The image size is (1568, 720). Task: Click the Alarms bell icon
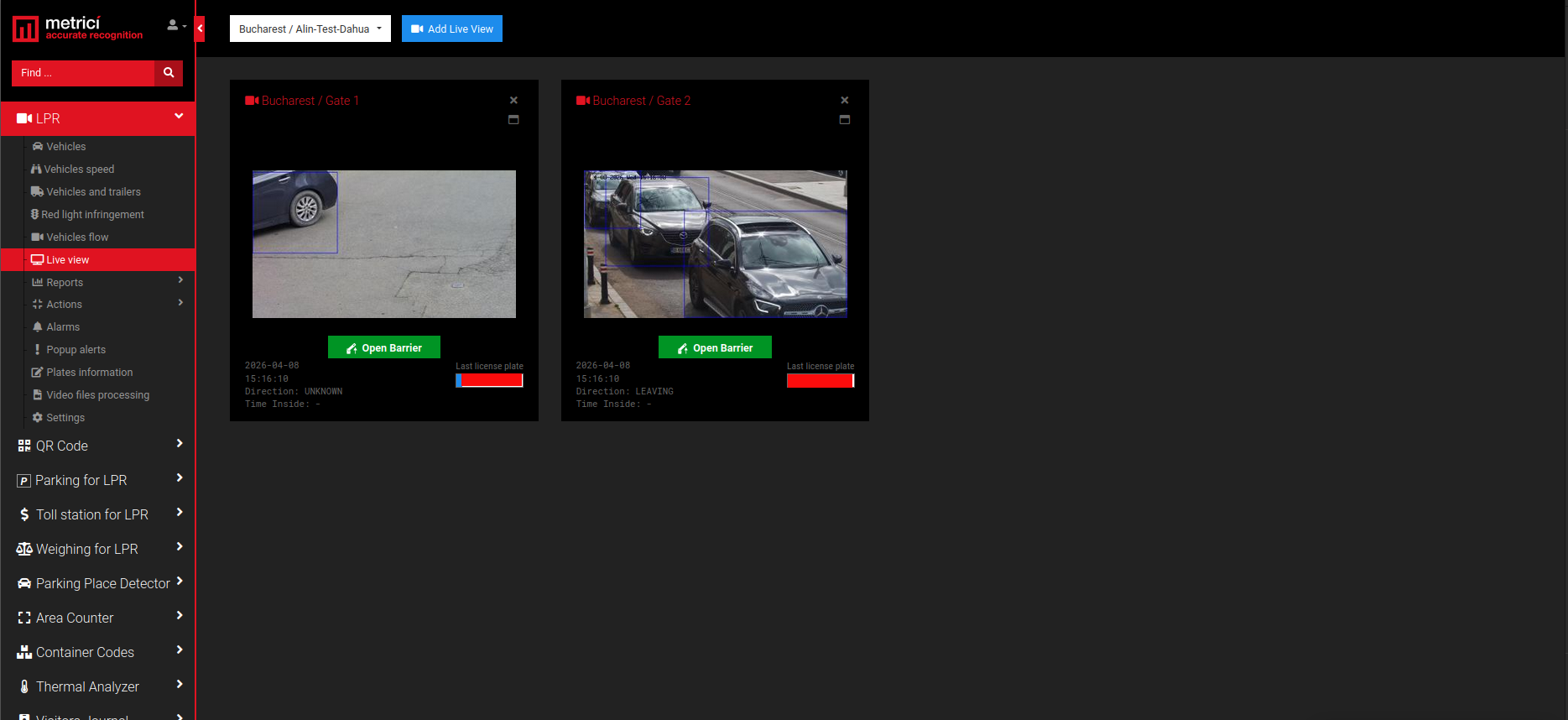[38, 327]
